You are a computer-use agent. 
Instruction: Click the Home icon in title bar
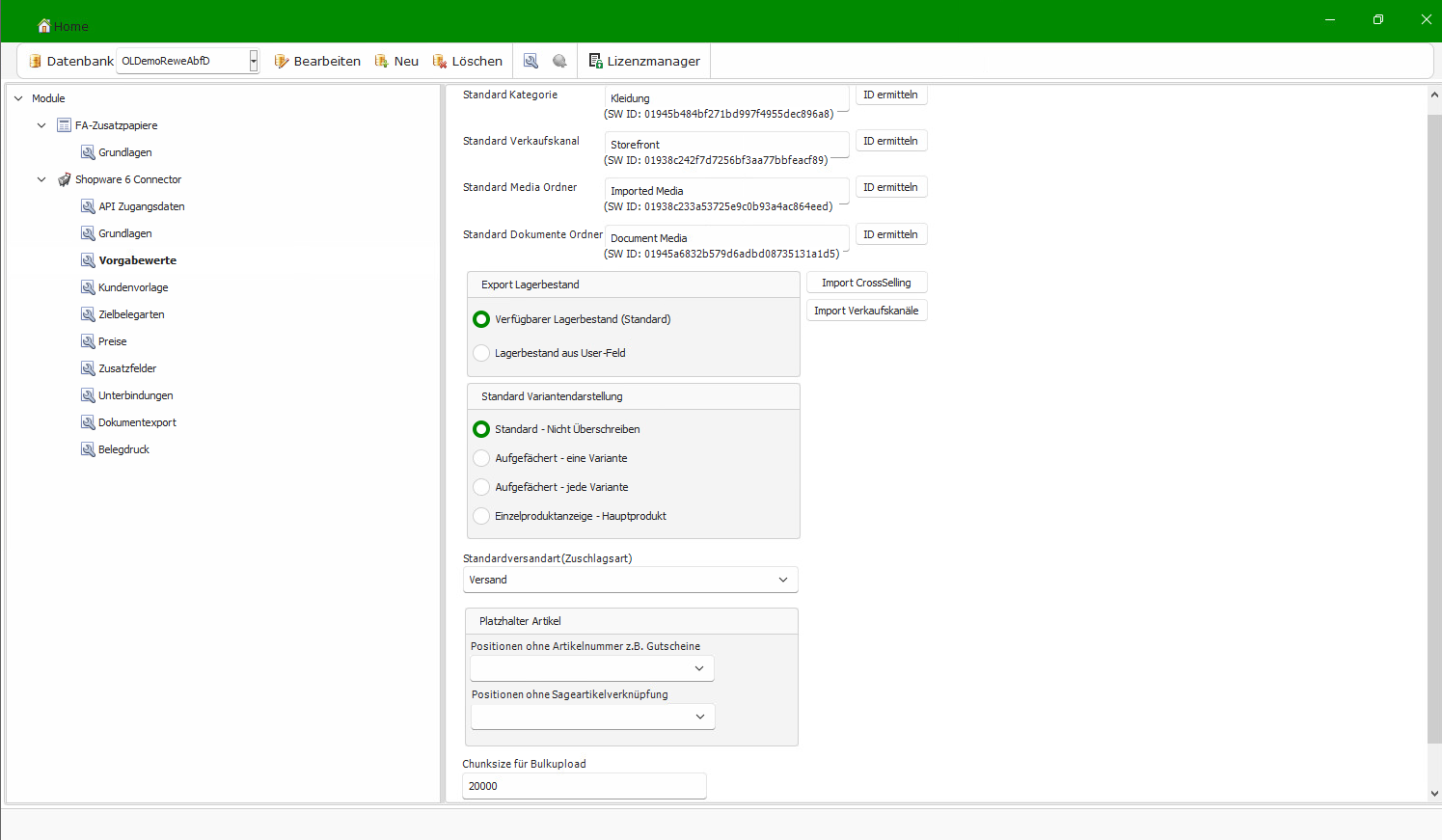point(44,26)
